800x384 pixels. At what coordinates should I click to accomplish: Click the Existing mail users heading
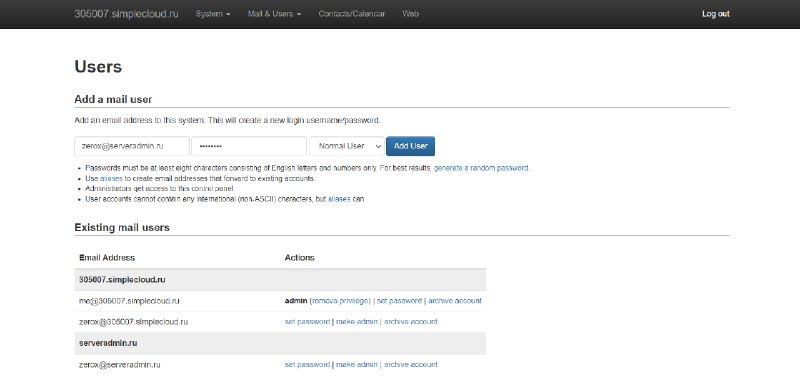[122, 227]
